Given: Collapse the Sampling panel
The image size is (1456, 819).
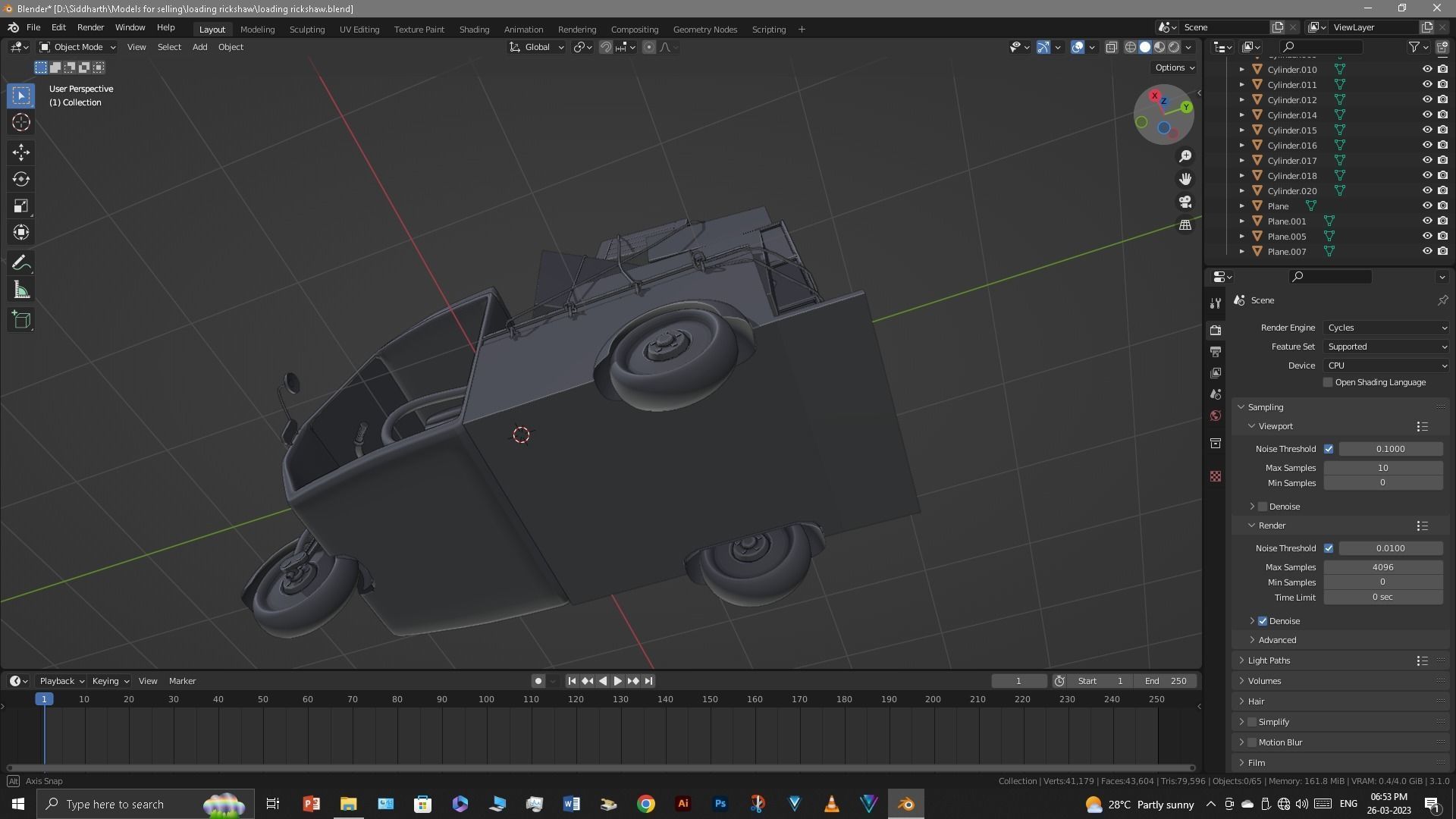Looking at the screenshot, I should pyautogui.click(x=1265, y=407).
